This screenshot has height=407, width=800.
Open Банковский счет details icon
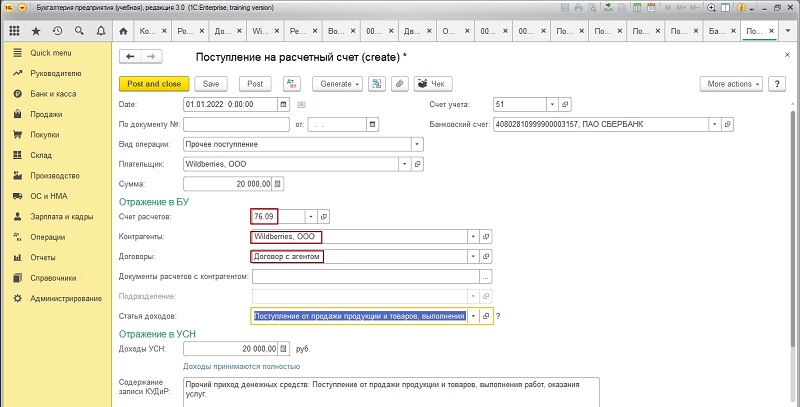coord(728,124)
